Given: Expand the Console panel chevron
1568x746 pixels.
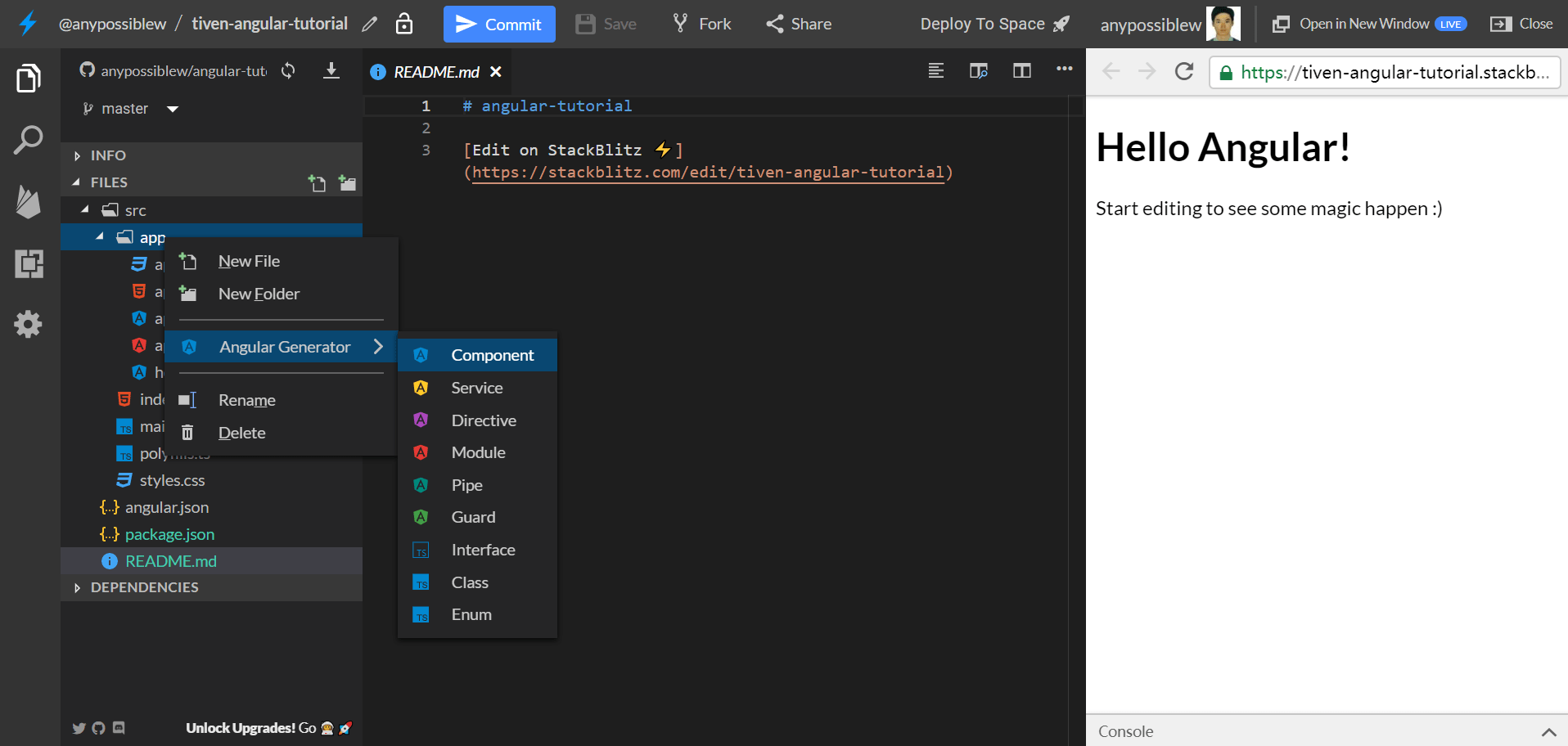Looking at the screenshot, I should [x=1549, y=732].
